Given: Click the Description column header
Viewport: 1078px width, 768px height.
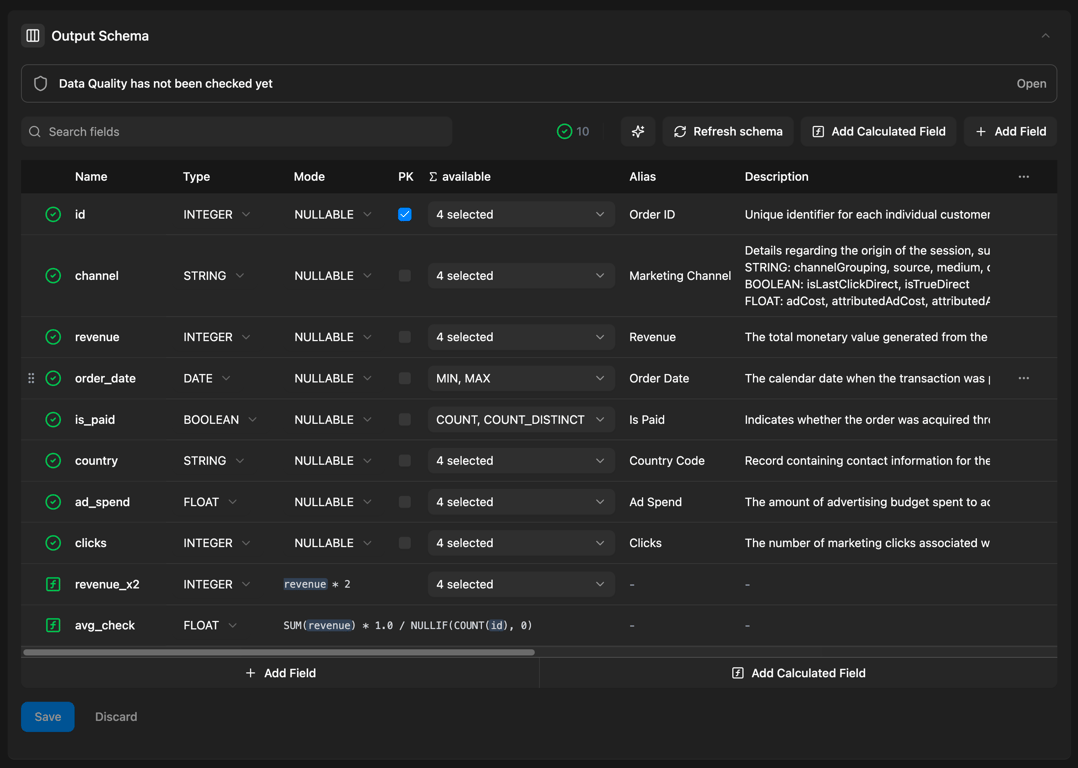Looking at the screenshot, I should (x=776, y=177).
